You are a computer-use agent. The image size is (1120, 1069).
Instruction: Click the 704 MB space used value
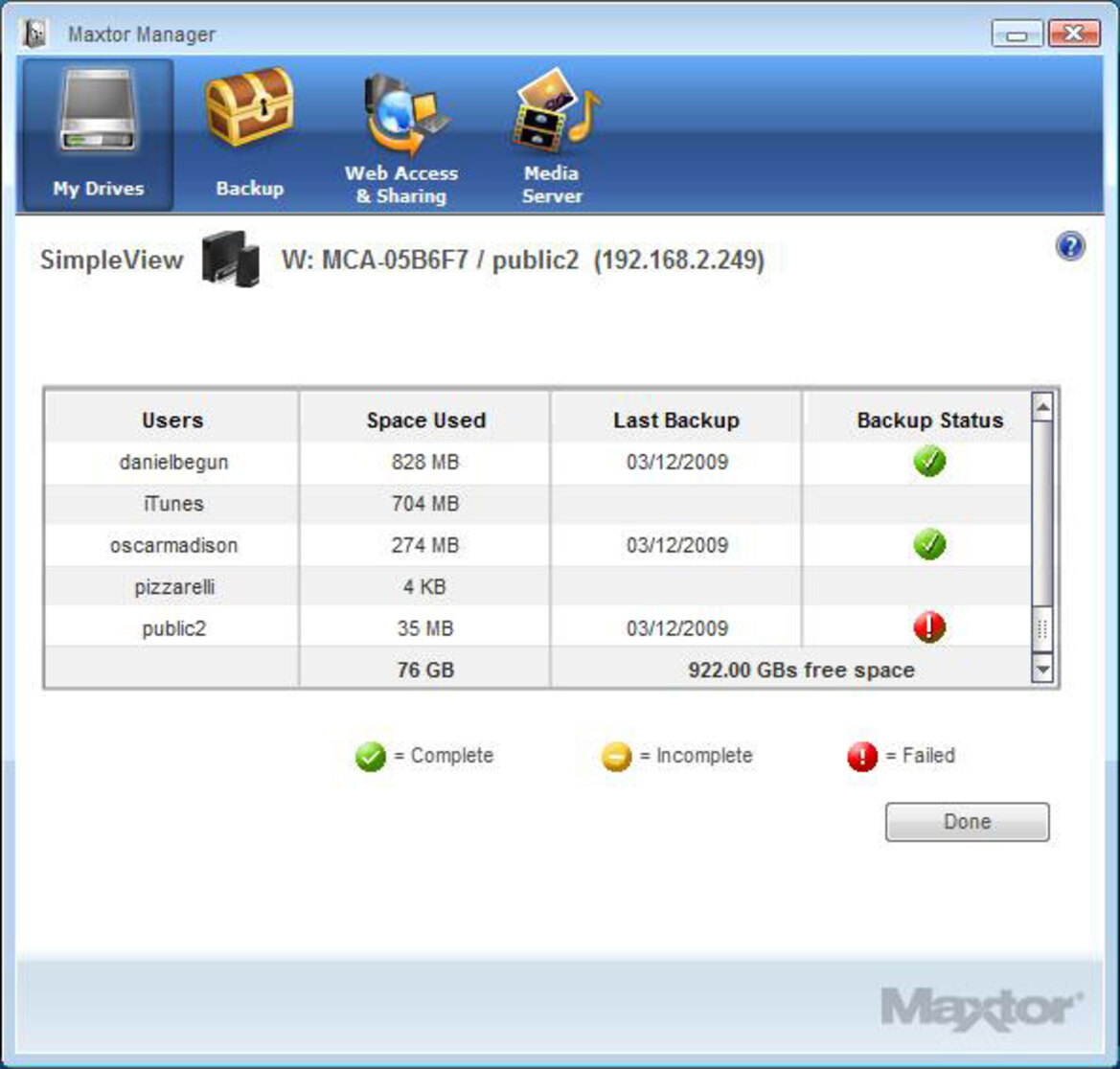point(425,504)
